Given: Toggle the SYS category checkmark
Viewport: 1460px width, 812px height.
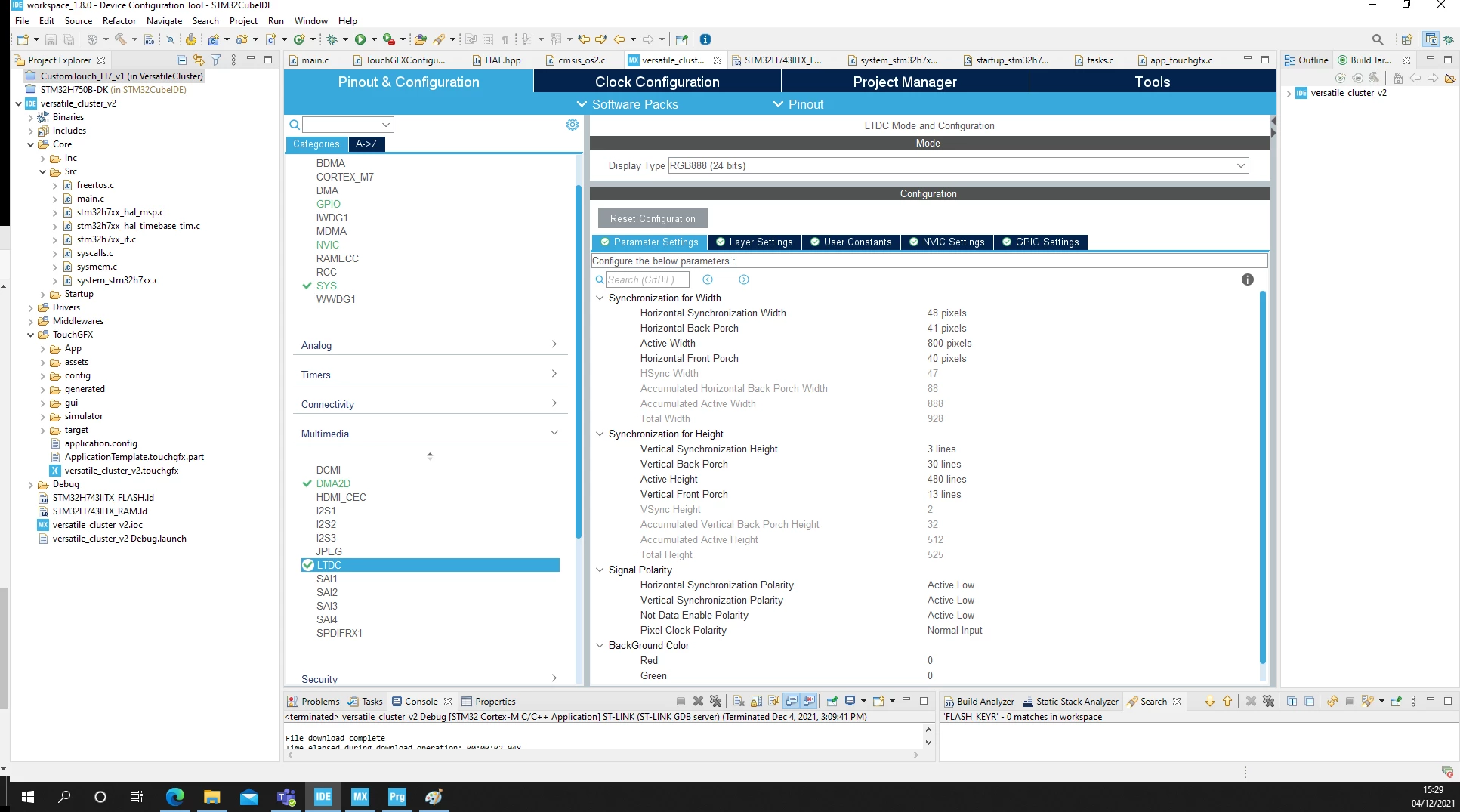Looking at the screenshot, I should 307,286.
